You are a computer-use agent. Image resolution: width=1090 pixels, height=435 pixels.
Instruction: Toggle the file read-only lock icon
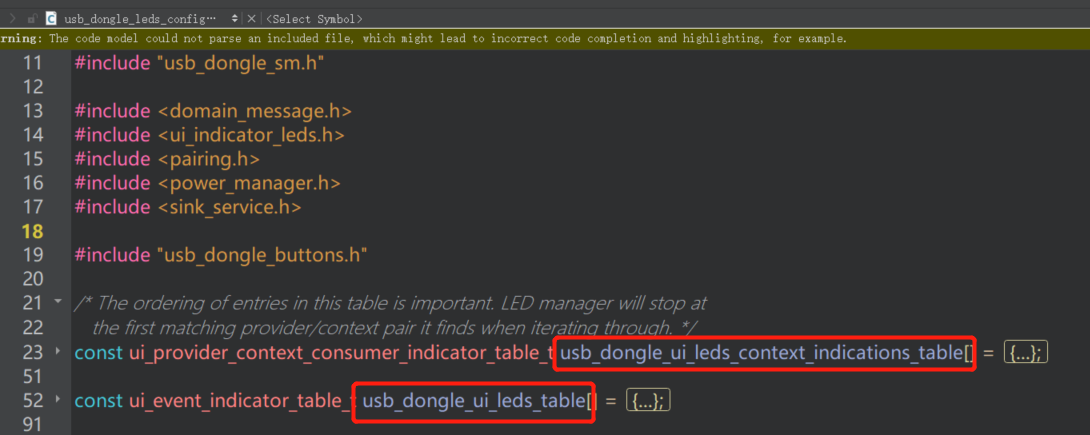[x=33, y=18]
